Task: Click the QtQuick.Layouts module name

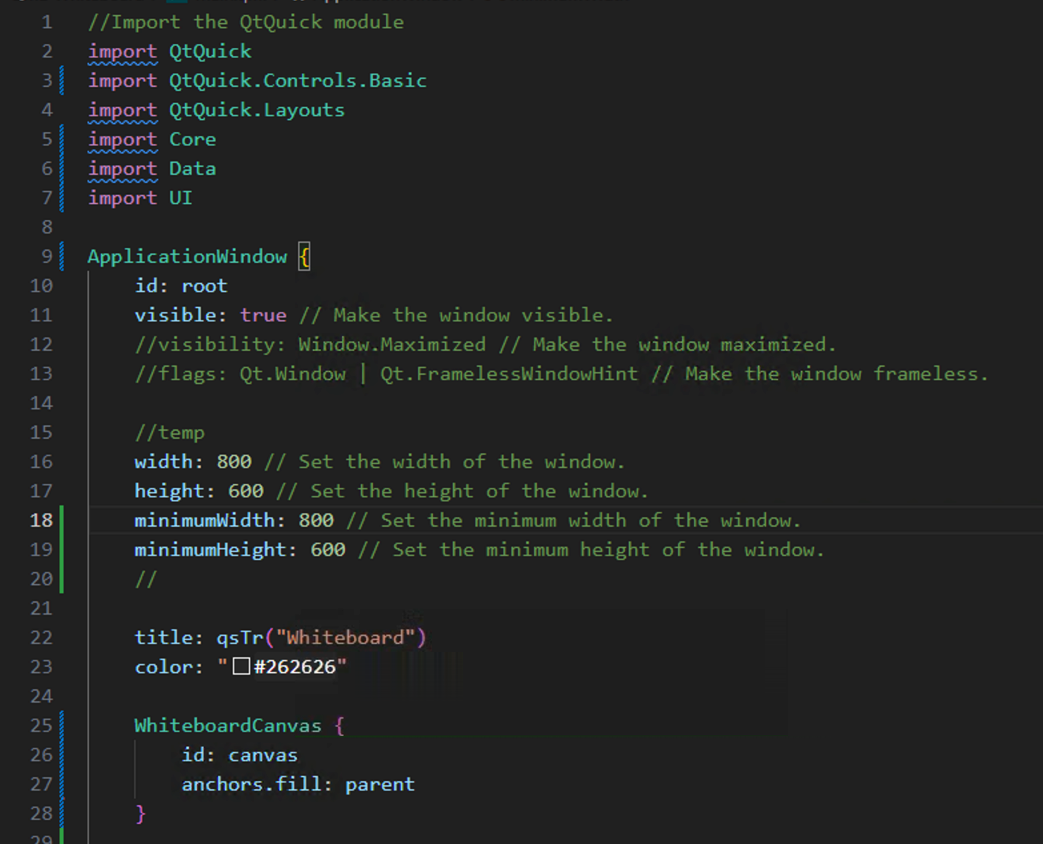Action: click(x=257, y=110)
